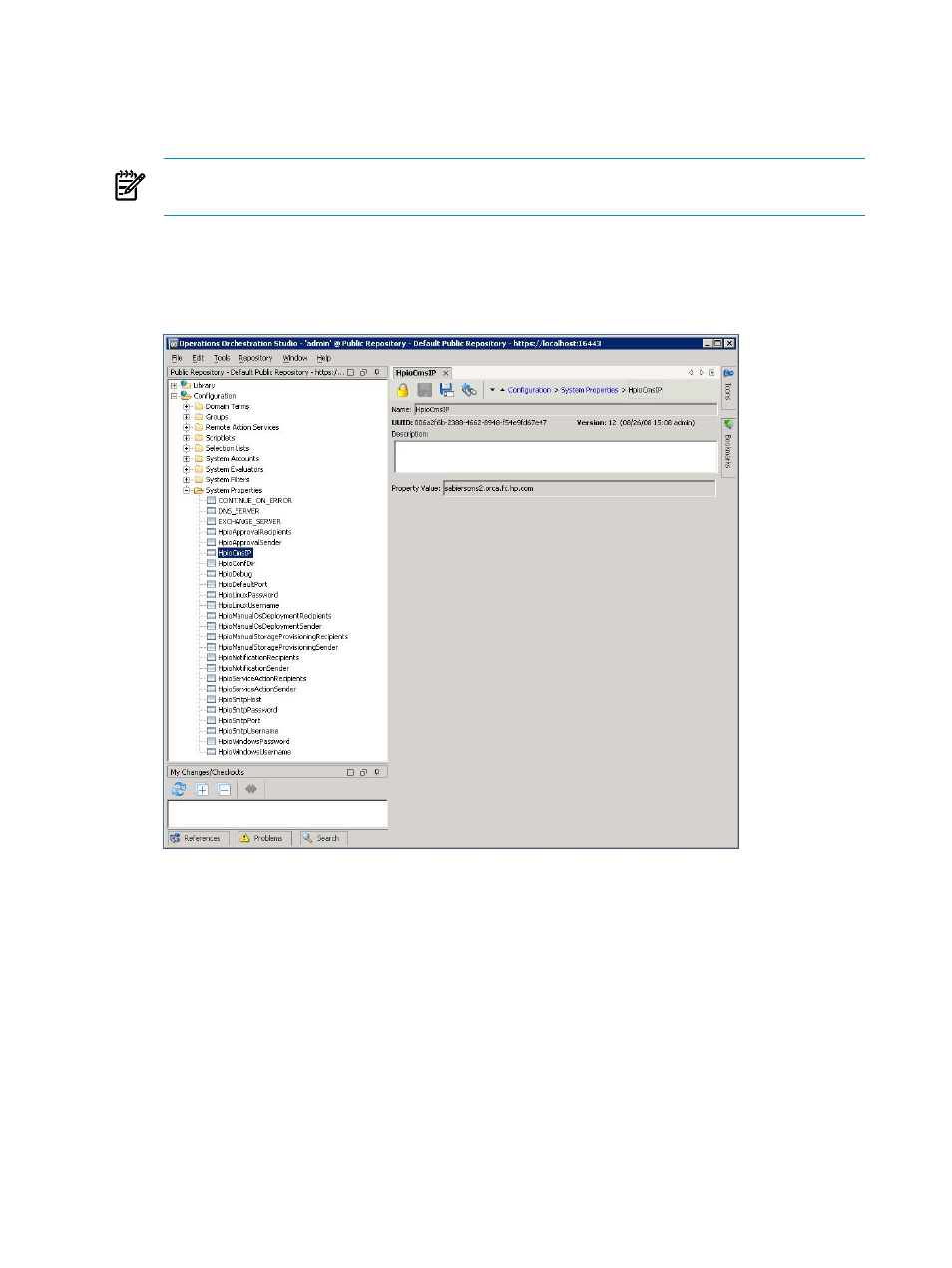
Task: Maximize the My Changes/Checkouts panel
Action: click(x=350, y=772)
